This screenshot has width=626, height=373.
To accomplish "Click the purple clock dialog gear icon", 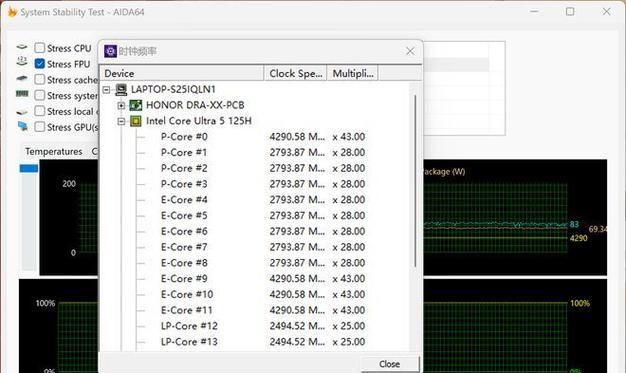I will [x=110, y=51].
